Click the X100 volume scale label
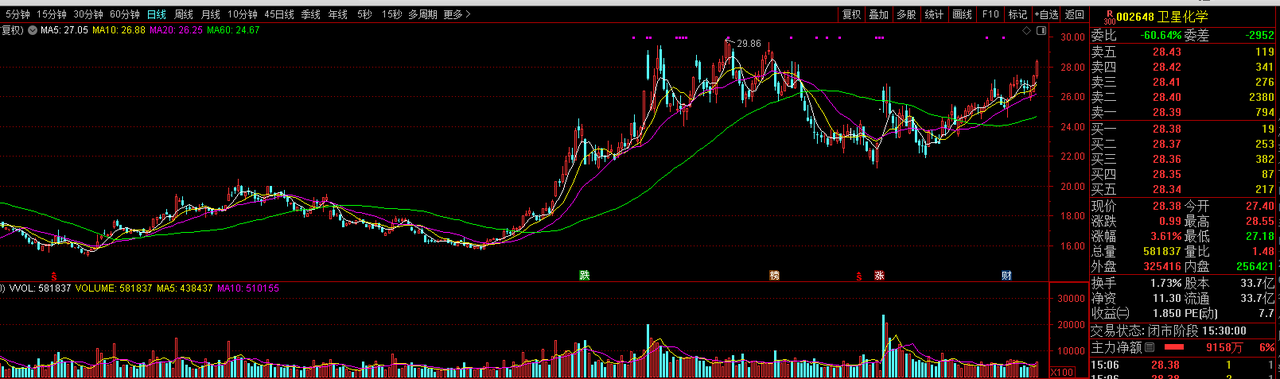Screen dimensions: 1280x379 (1062, 372)
